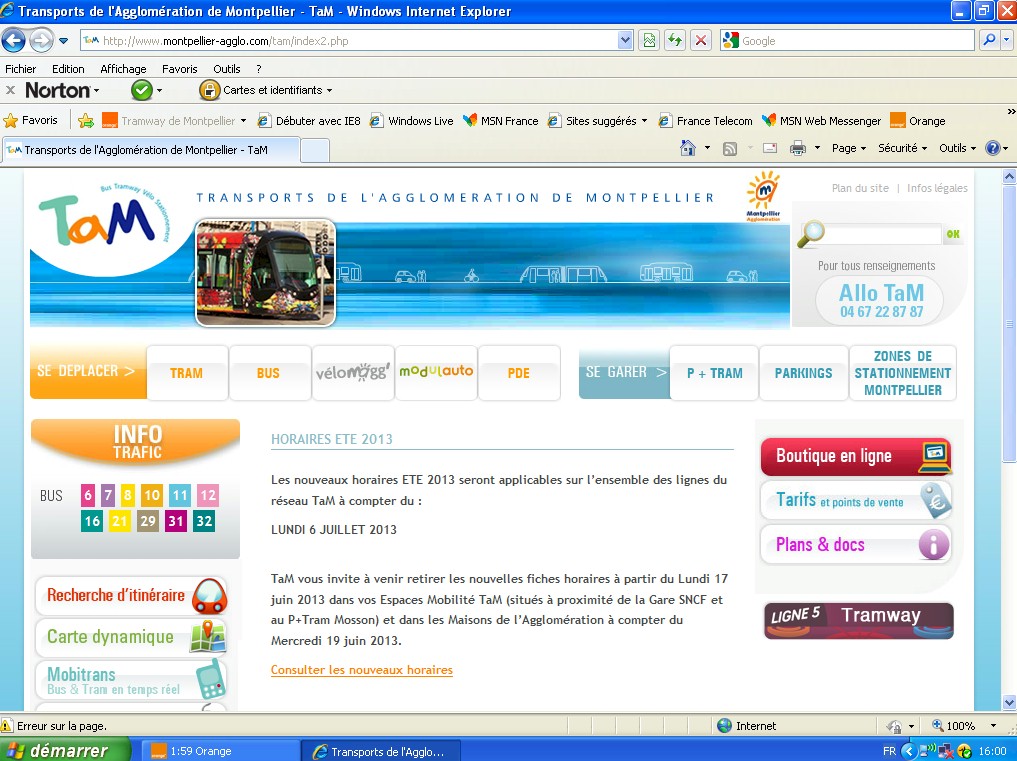1017x761 pixels.
Task: Select the bus line 31 colored square
Action: (176, 521)
